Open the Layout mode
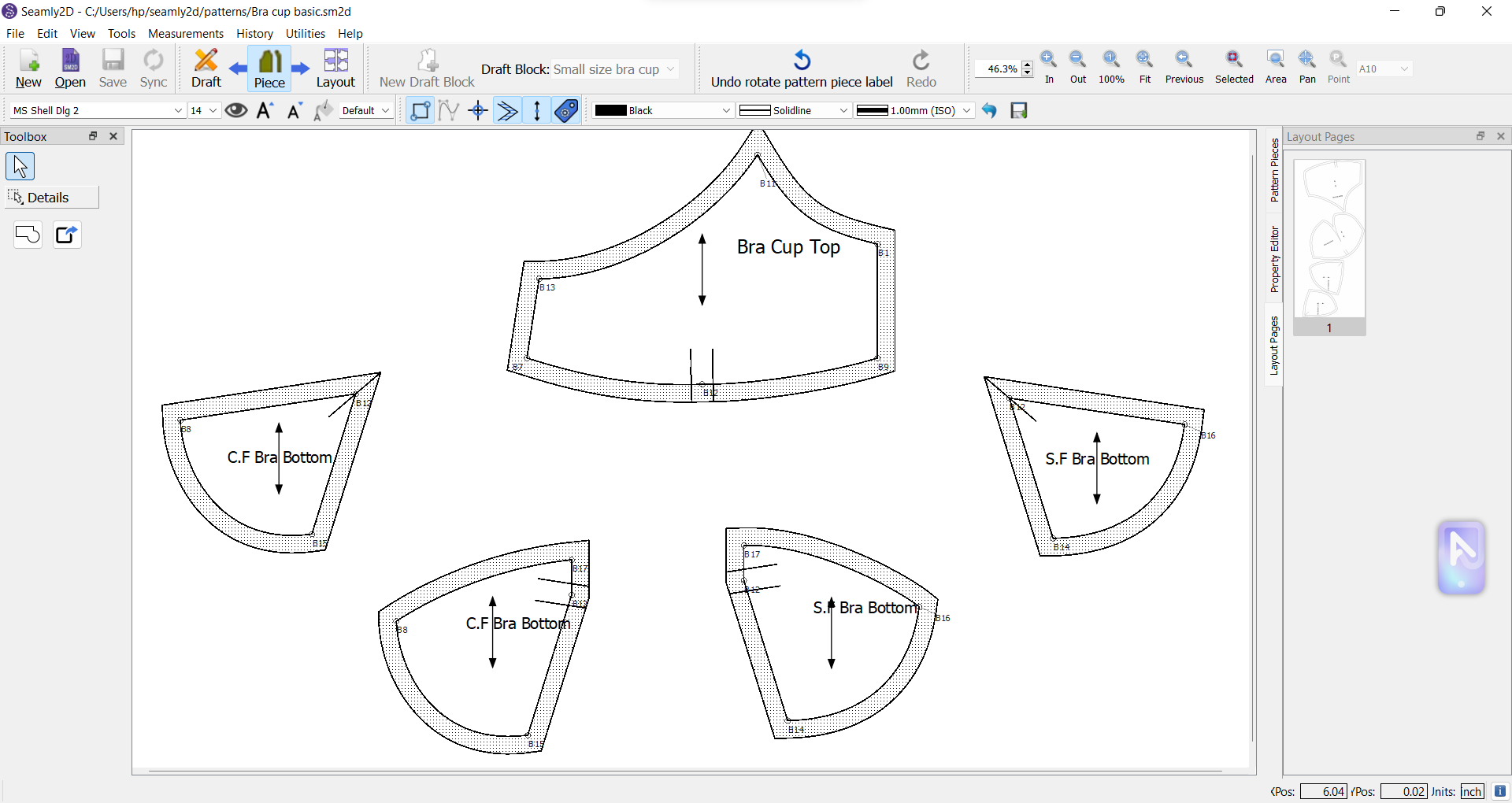The image size is (1512, 803). click(x=335, y=68)
